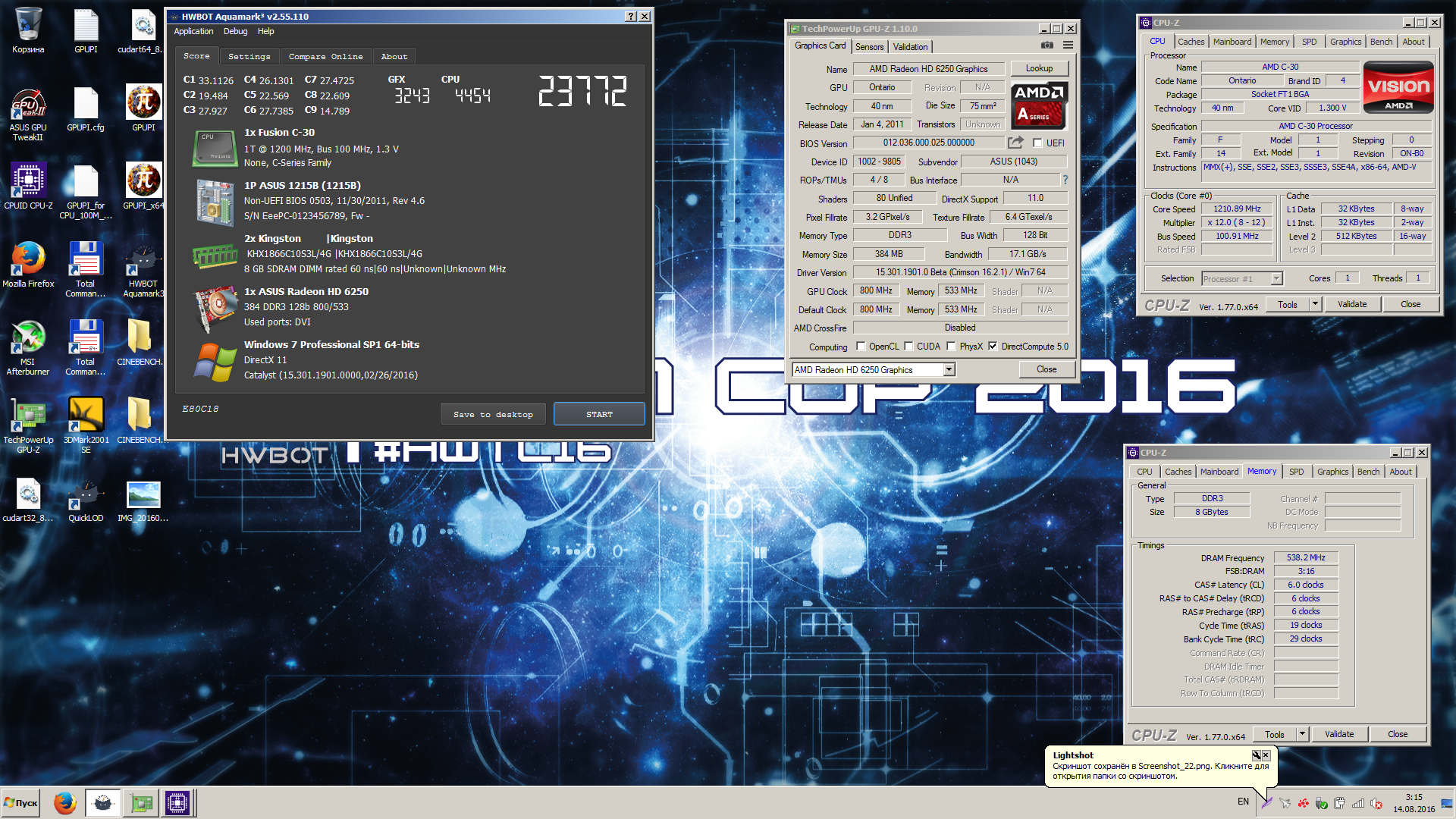1456x819 pixels.
Task: Launch Mozilla Firefox from desktop
Action: tap(28, 265)
